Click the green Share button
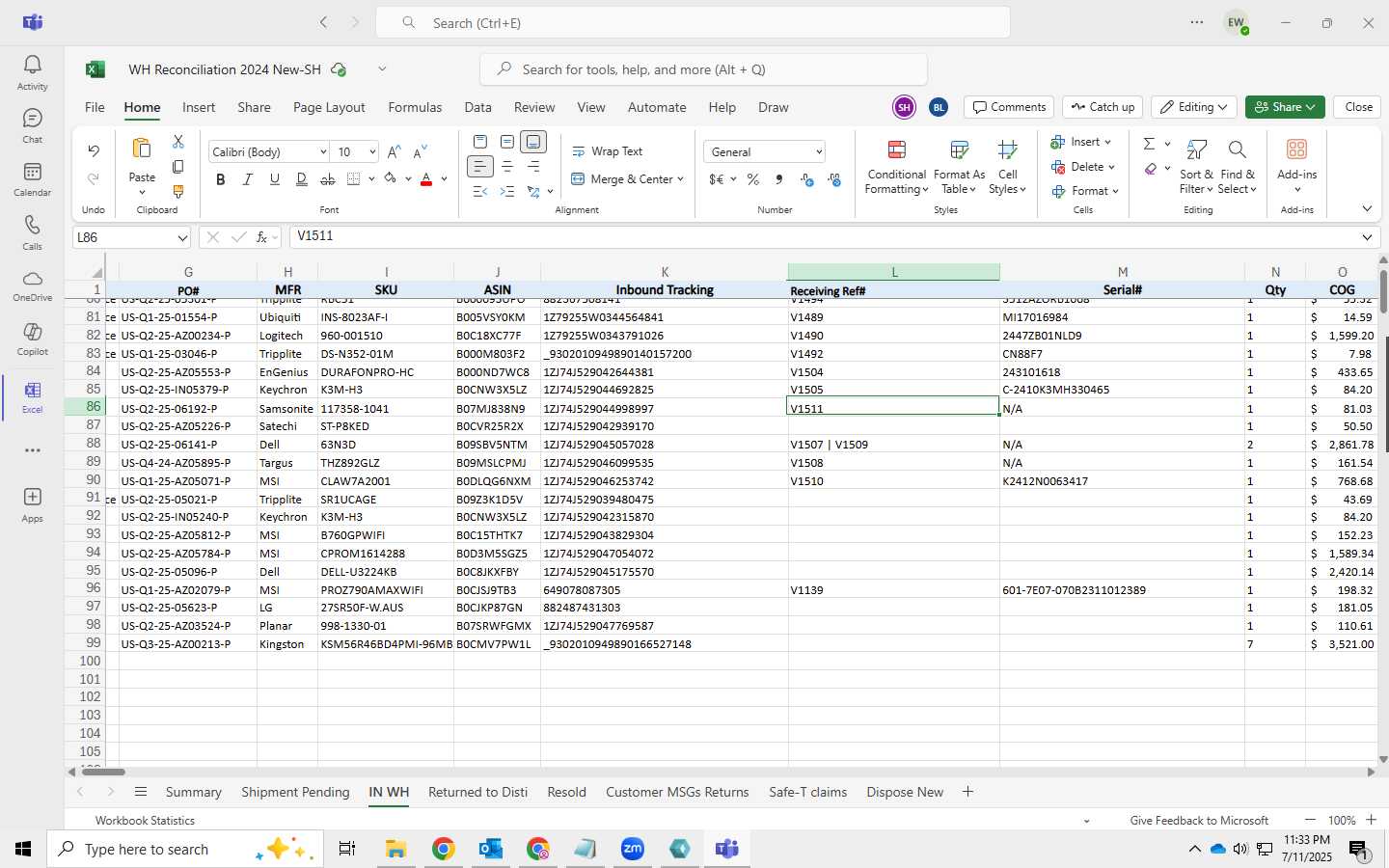Image resolution: width=1389 pixels, height=868 pixels. [1284, 107]
